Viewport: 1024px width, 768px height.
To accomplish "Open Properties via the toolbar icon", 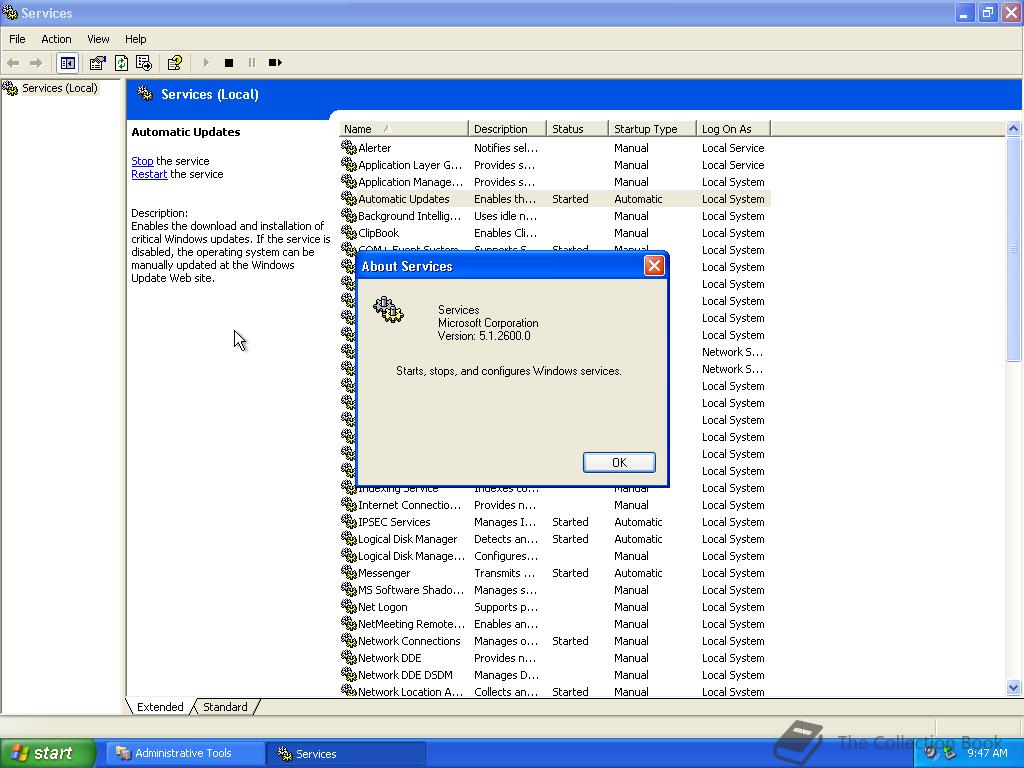I will [x=97, y=63].
